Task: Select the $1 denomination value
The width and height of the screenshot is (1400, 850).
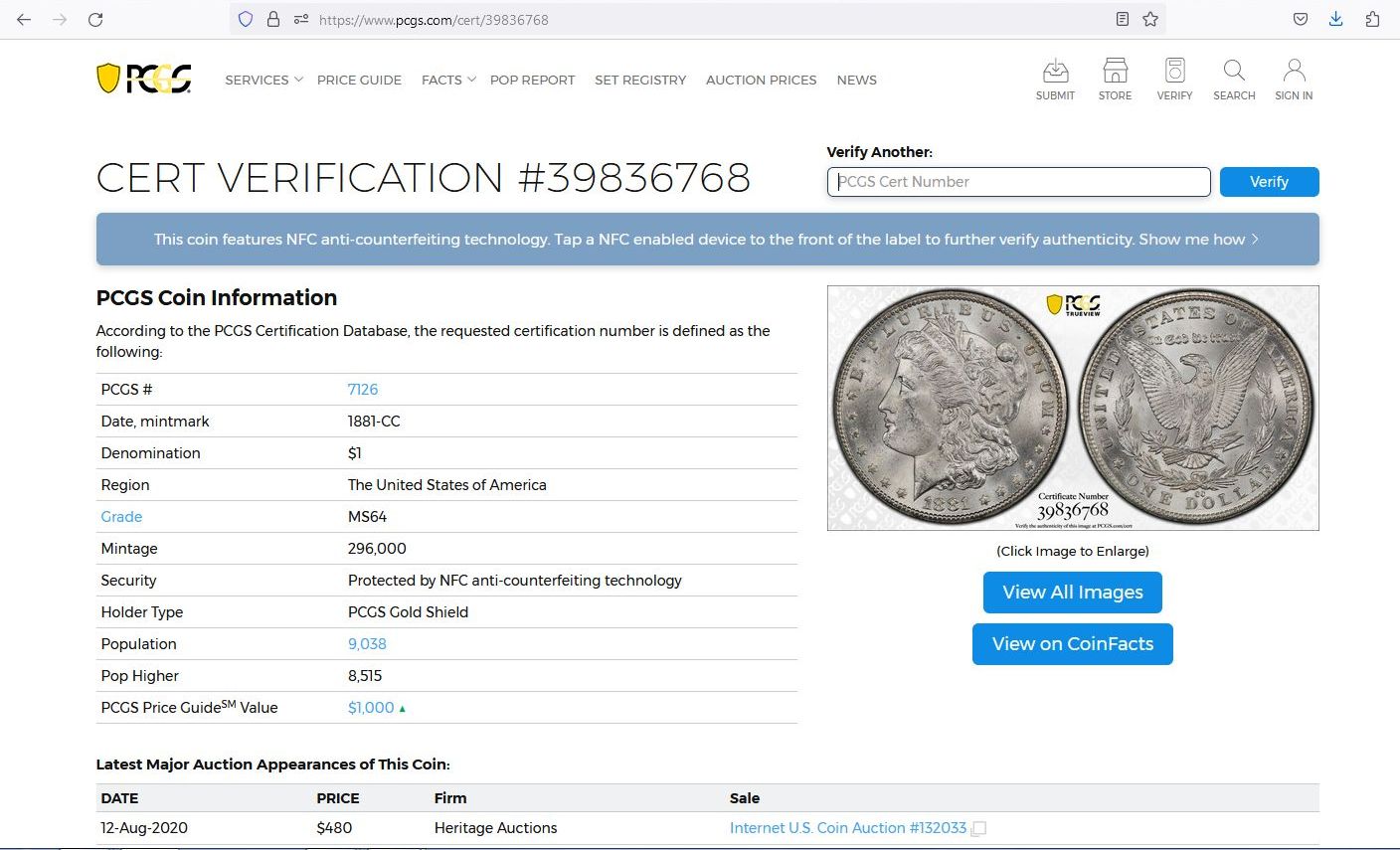Action: pos(355,453)
